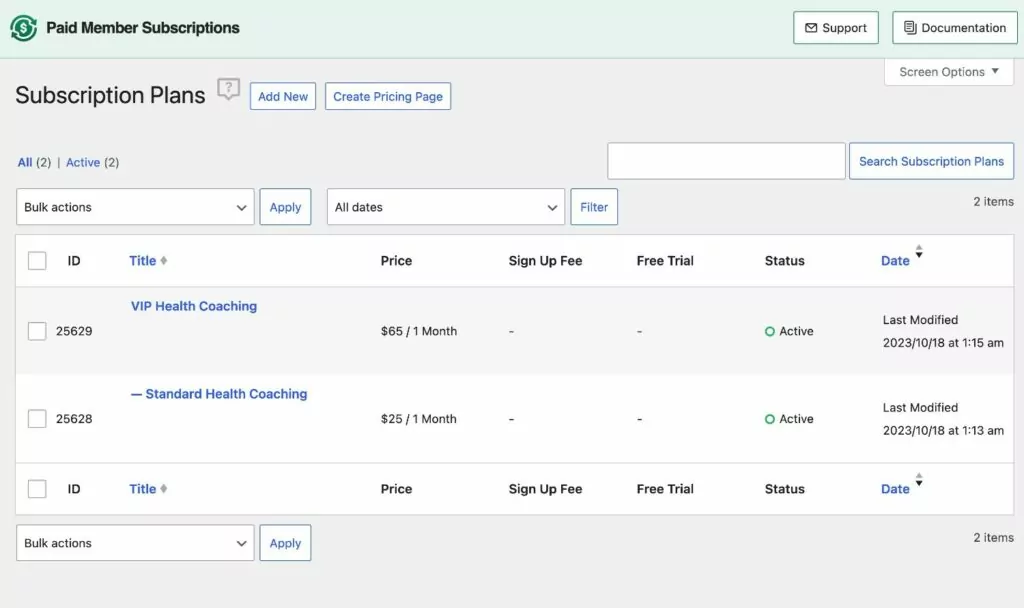The image size is (1024, 608).
Task: Click the date 2023/10/18 at 1:13 am
Action: coord(943,430)
